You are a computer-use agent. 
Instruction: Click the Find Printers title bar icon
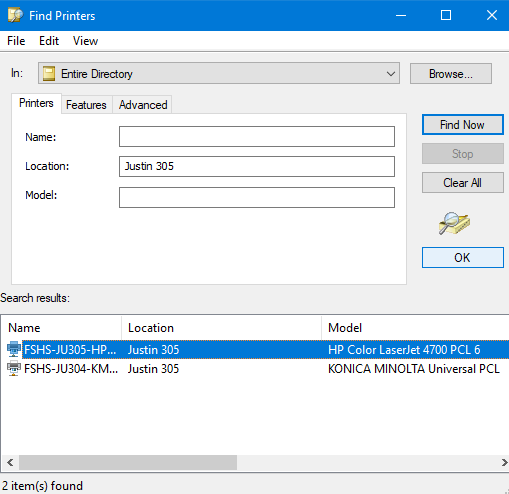tap(16, 15)
